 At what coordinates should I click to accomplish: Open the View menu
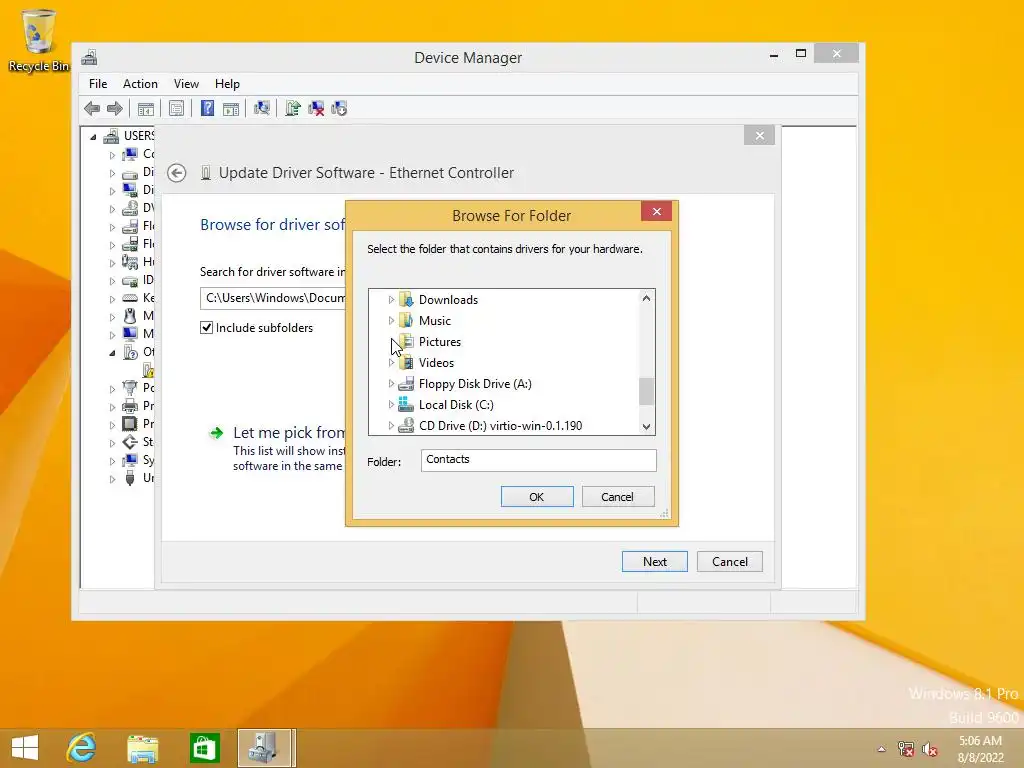pos(186,84)
